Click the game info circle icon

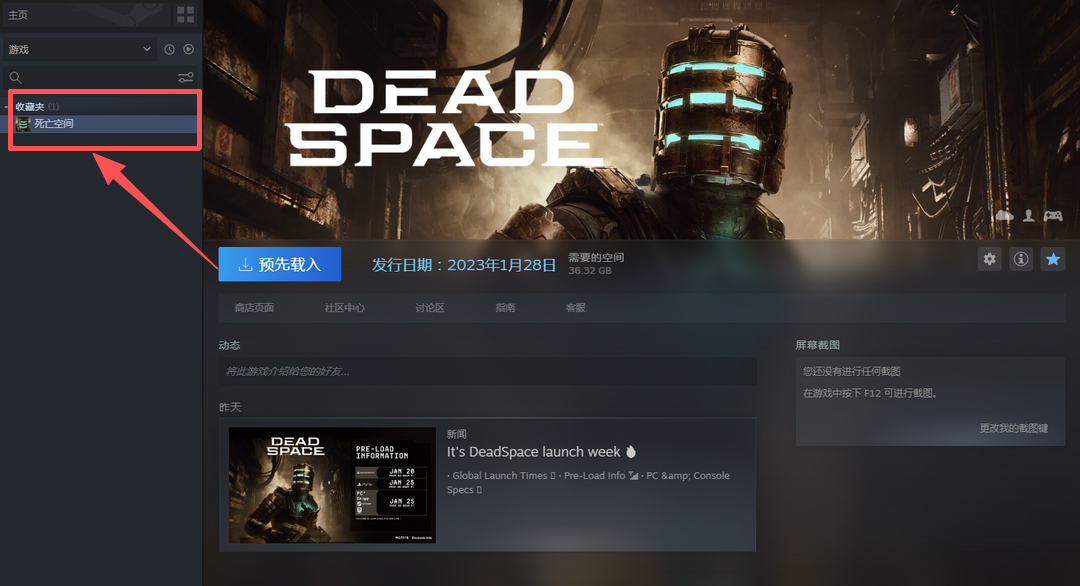(x=1021, y=259)
